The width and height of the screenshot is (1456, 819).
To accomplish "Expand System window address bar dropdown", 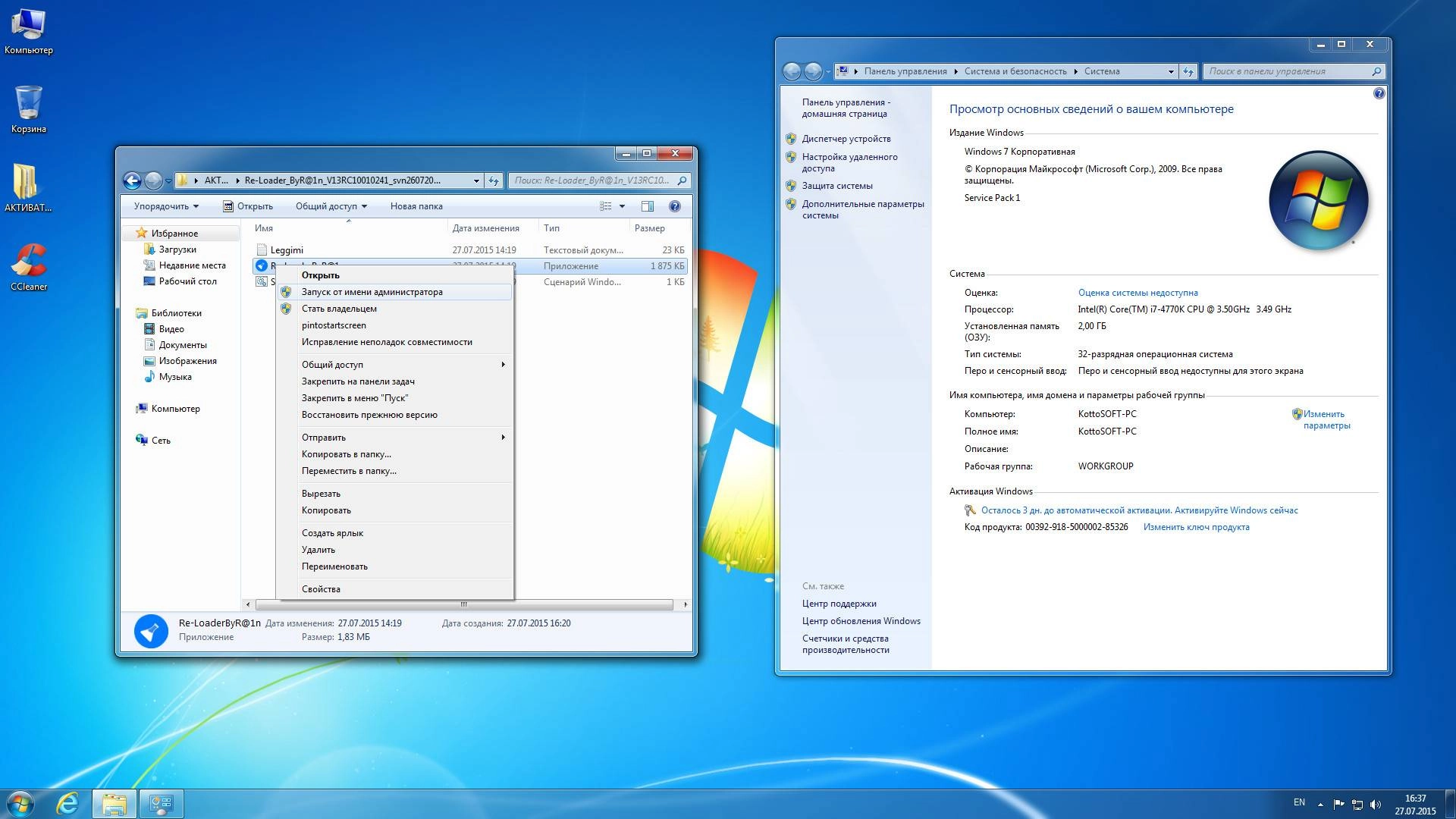I will [x=1171, y=71].
